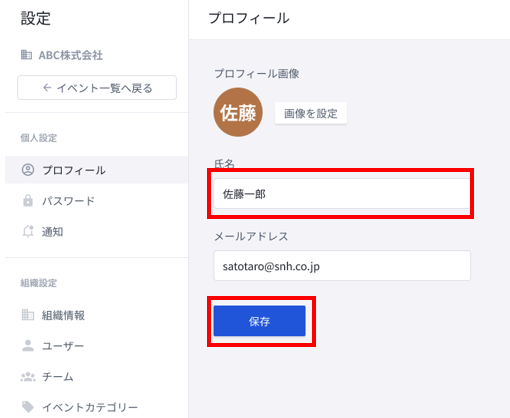
Task: Click the team group icon
Action: (28, 377)
